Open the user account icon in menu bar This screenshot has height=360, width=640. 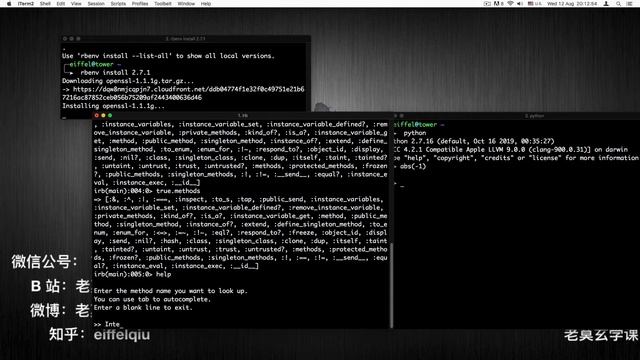tap(606, 4)
